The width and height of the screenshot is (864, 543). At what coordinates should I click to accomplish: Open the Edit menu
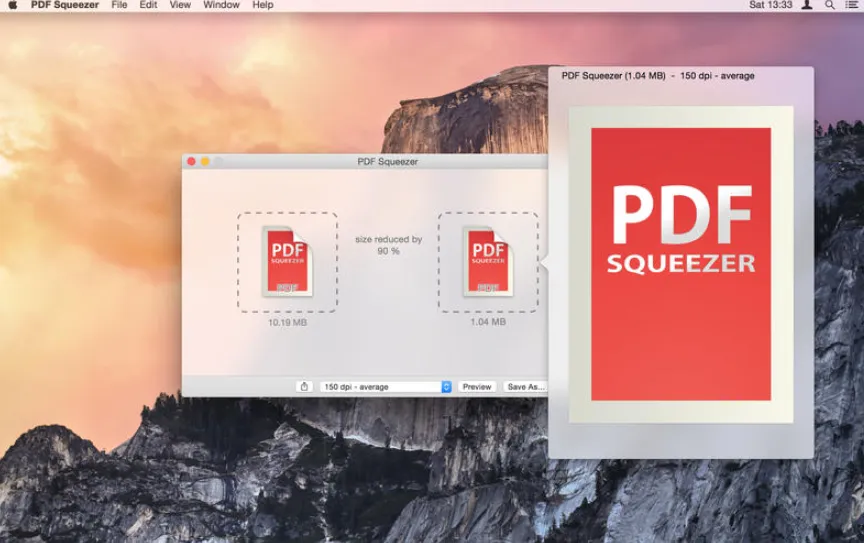click(x=148, y=5)
